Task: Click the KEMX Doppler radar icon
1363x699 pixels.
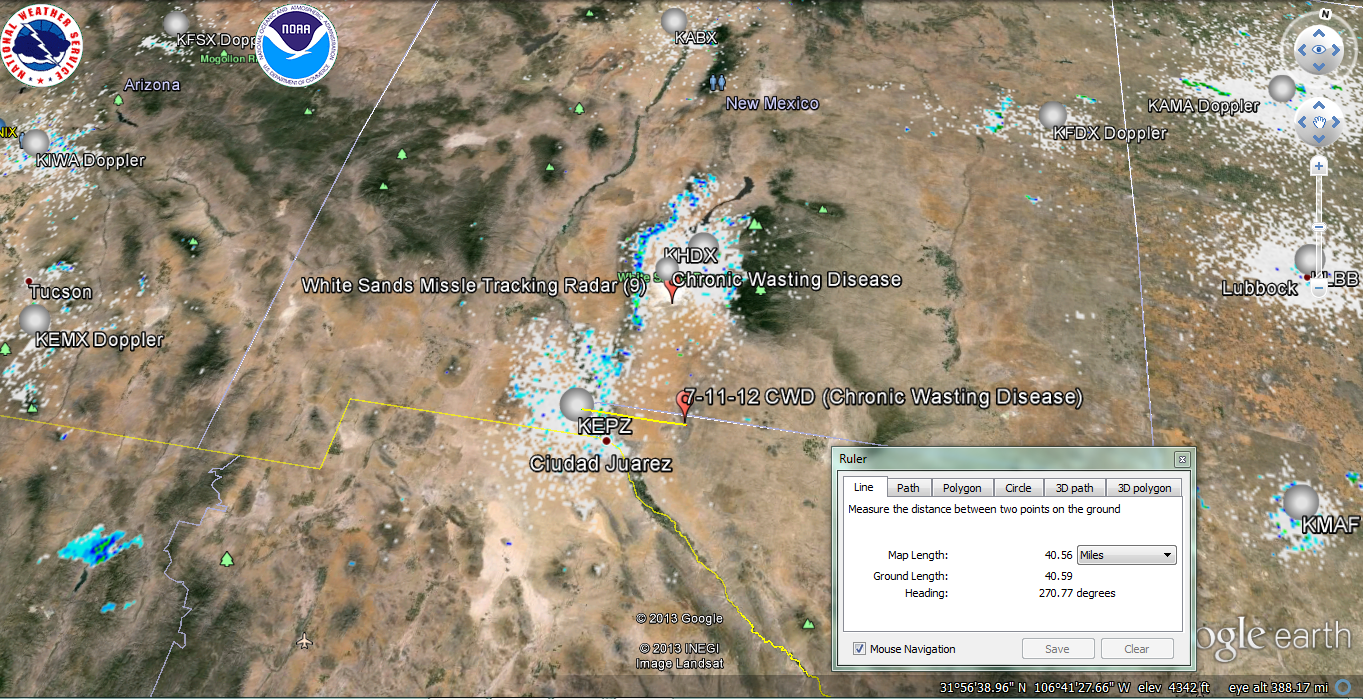Action: pyautogui.click(x=36, y=319)
